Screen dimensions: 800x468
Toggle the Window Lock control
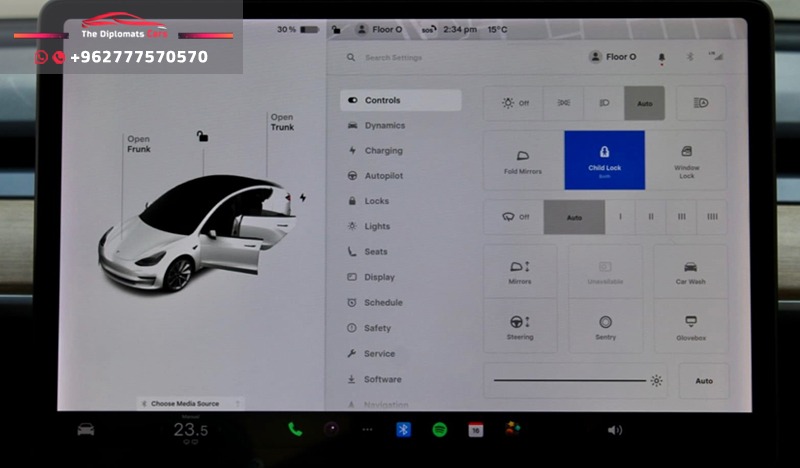[686, 160]
